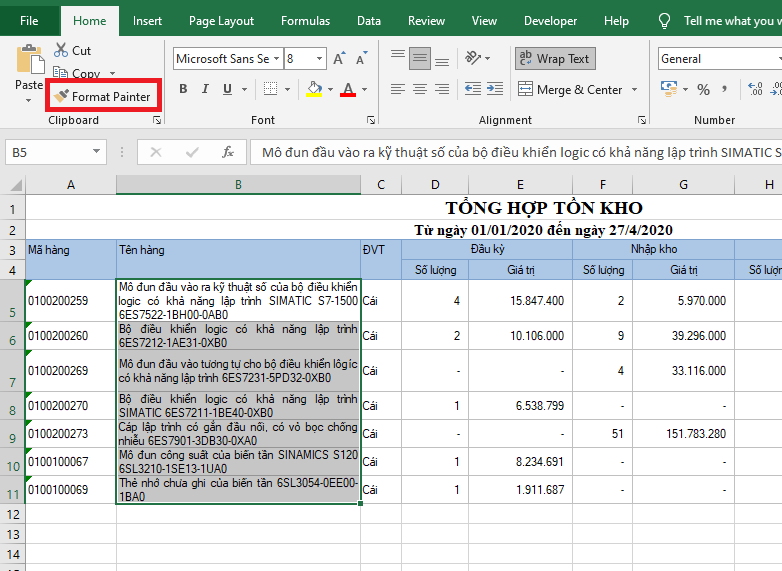Viewport: 782px width, 571px height.
Task: Click the Paste clipboard icon
Action: pyautogui.click(x=29, y=62)
